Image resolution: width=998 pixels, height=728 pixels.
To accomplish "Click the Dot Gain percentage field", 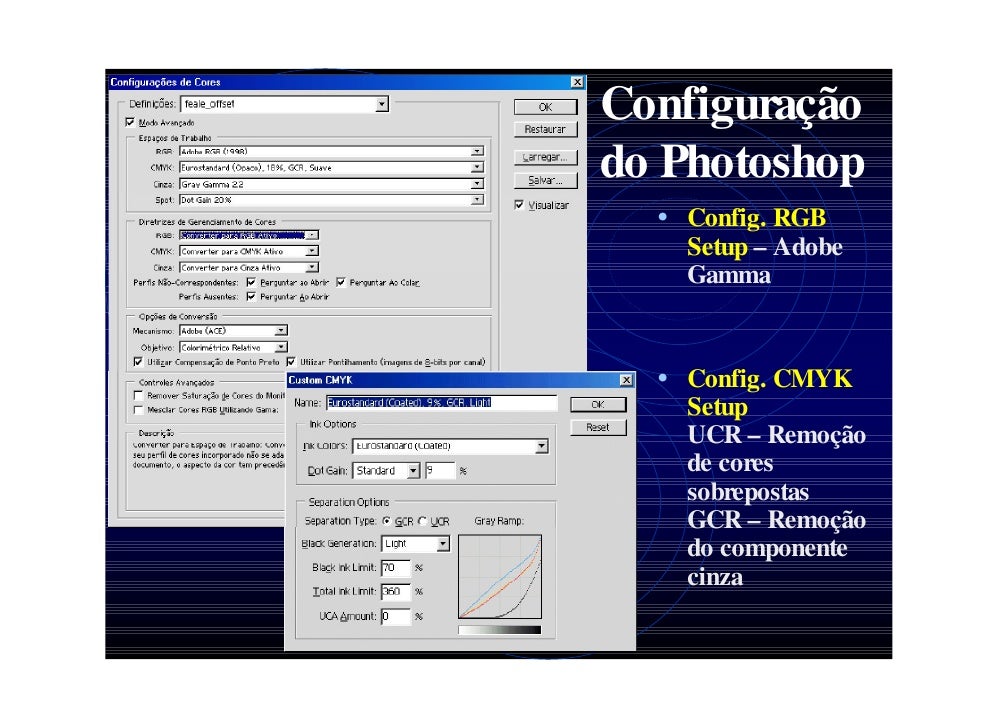I will (440, 471).
